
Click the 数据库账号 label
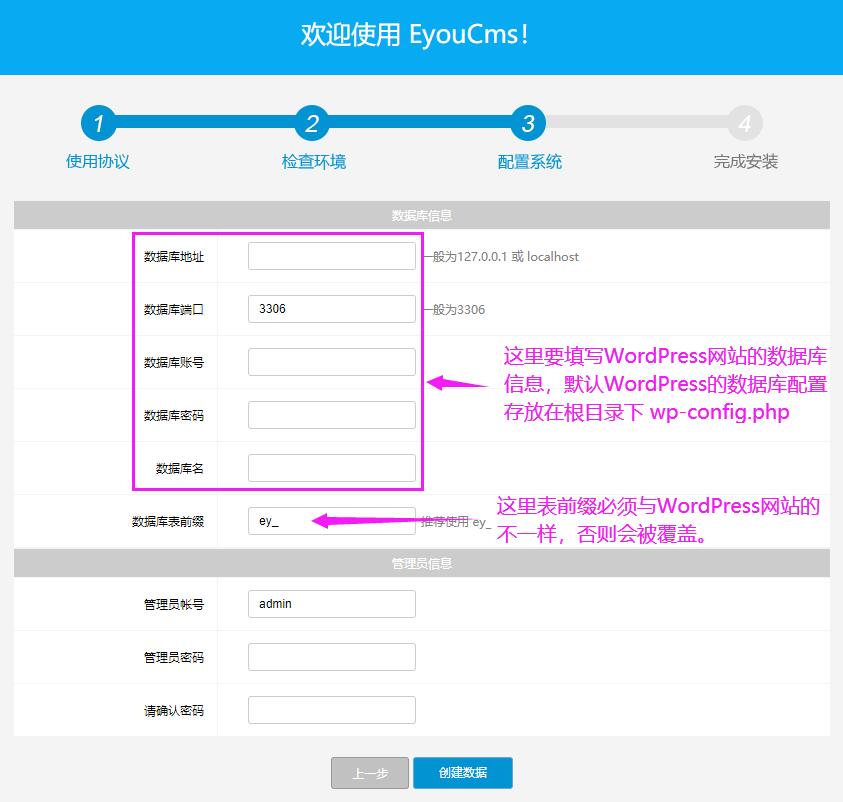coord(174,363)
